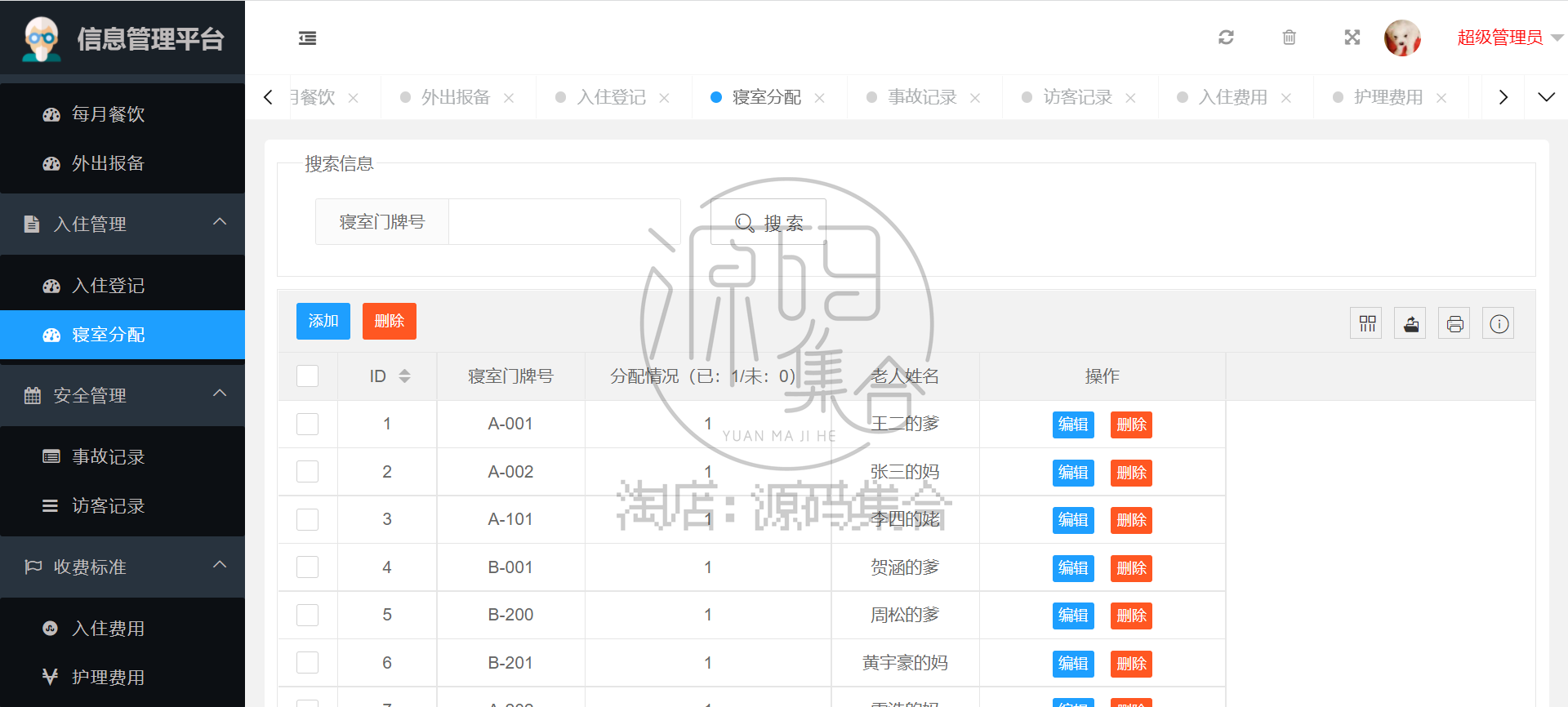Open the 每月餐饮 sidebar item
Image resolution: width=1568 pixels, height=707 pixels.
tap(122, 114)
